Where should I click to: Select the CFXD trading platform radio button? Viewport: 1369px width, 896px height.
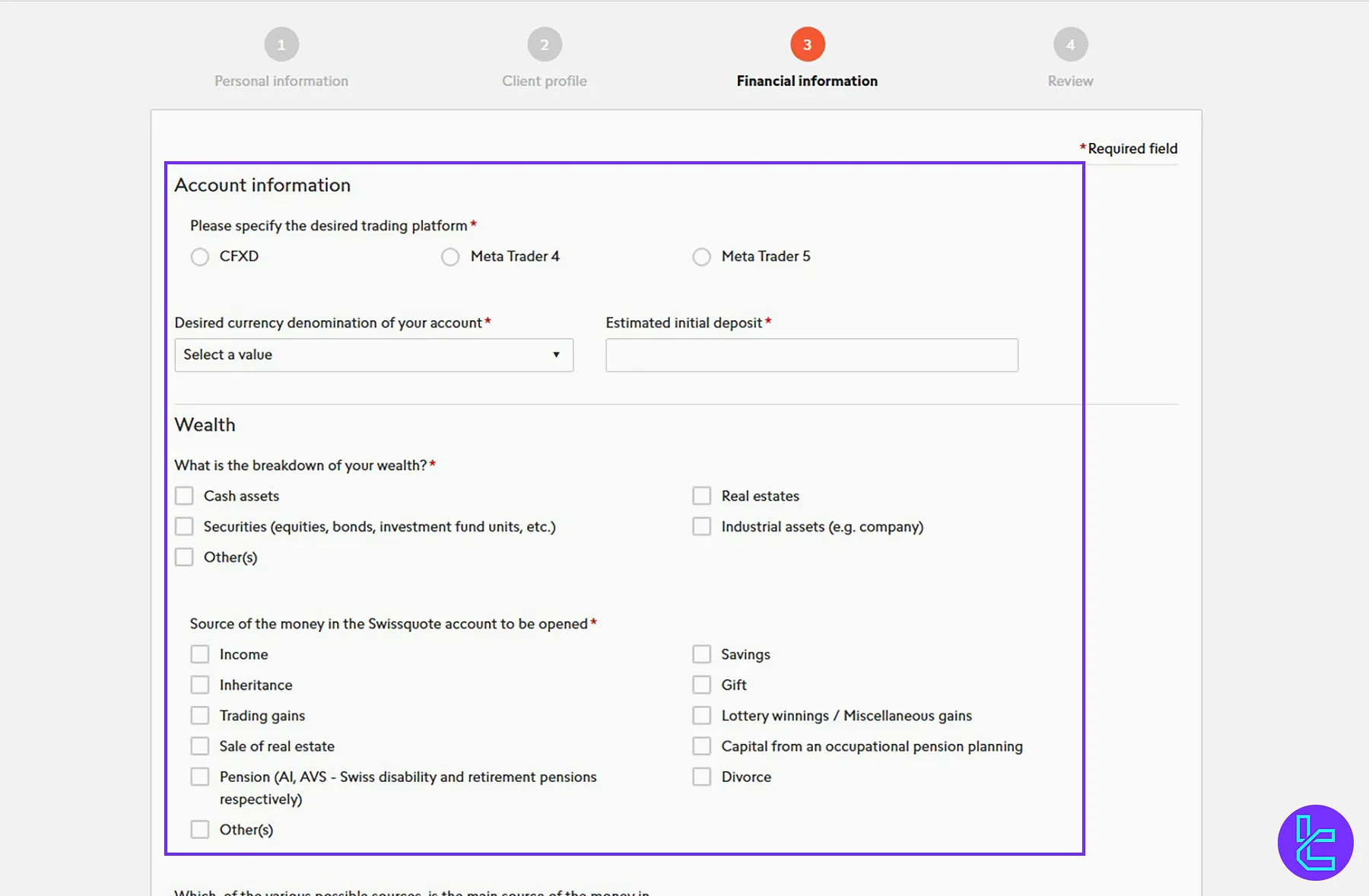[x=200, y=257]
